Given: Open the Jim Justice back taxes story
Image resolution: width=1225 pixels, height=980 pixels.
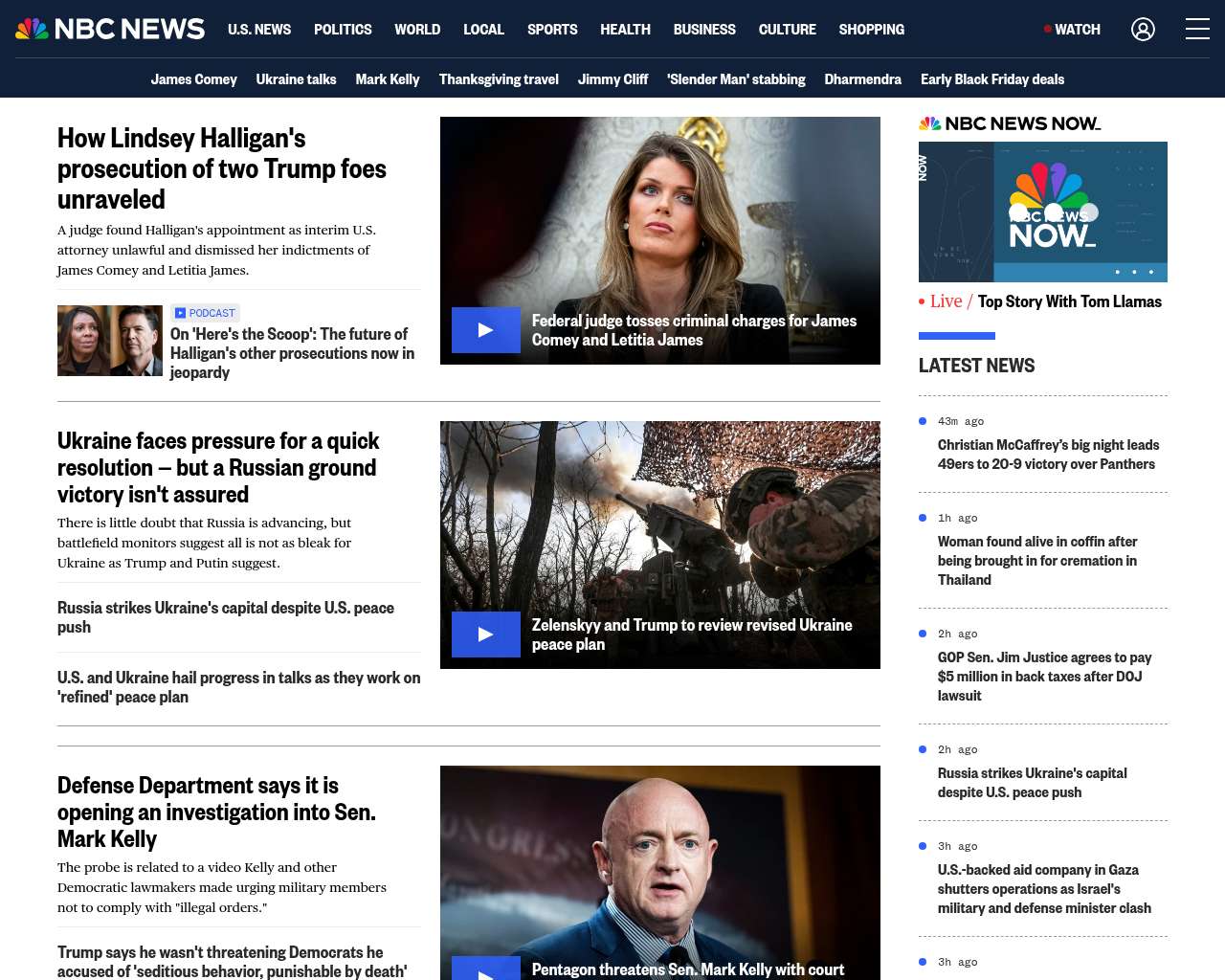Looking at the screenshot, I should coord(1044,677).
